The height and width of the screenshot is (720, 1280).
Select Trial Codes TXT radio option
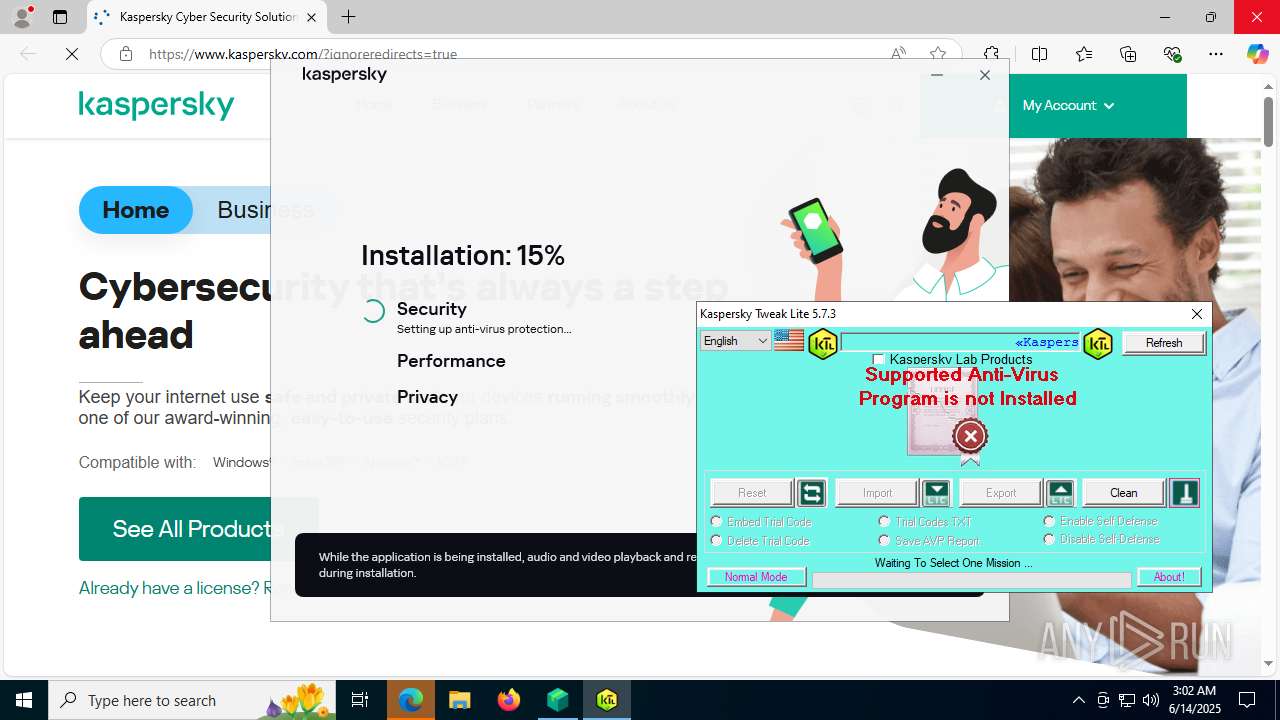coord(884,521)
